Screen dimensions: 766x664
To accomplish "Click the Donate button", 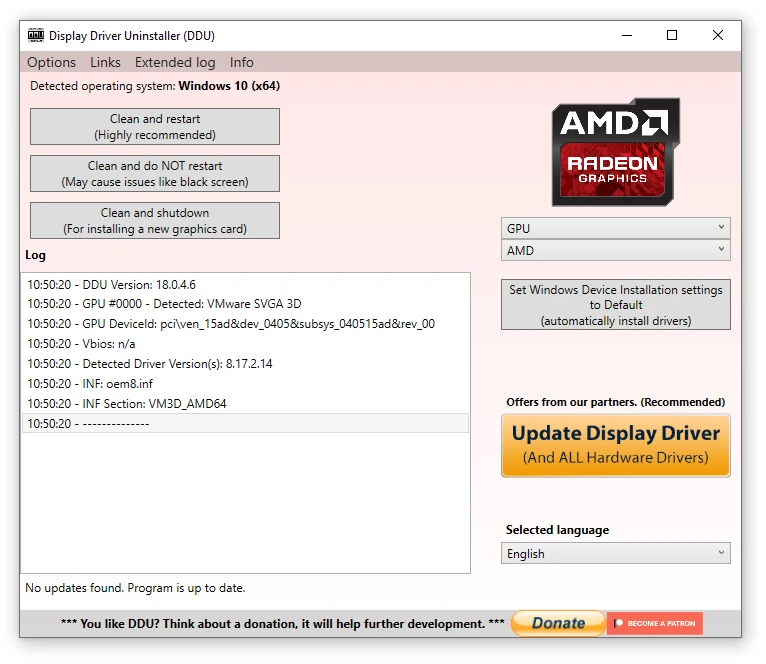I will click(558, 623).
